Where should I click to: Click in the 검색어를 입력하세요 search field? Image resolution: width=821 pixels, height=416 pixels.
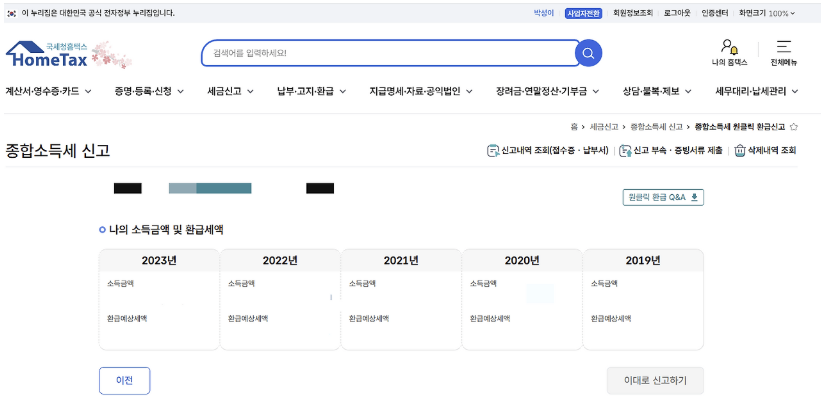390,53
